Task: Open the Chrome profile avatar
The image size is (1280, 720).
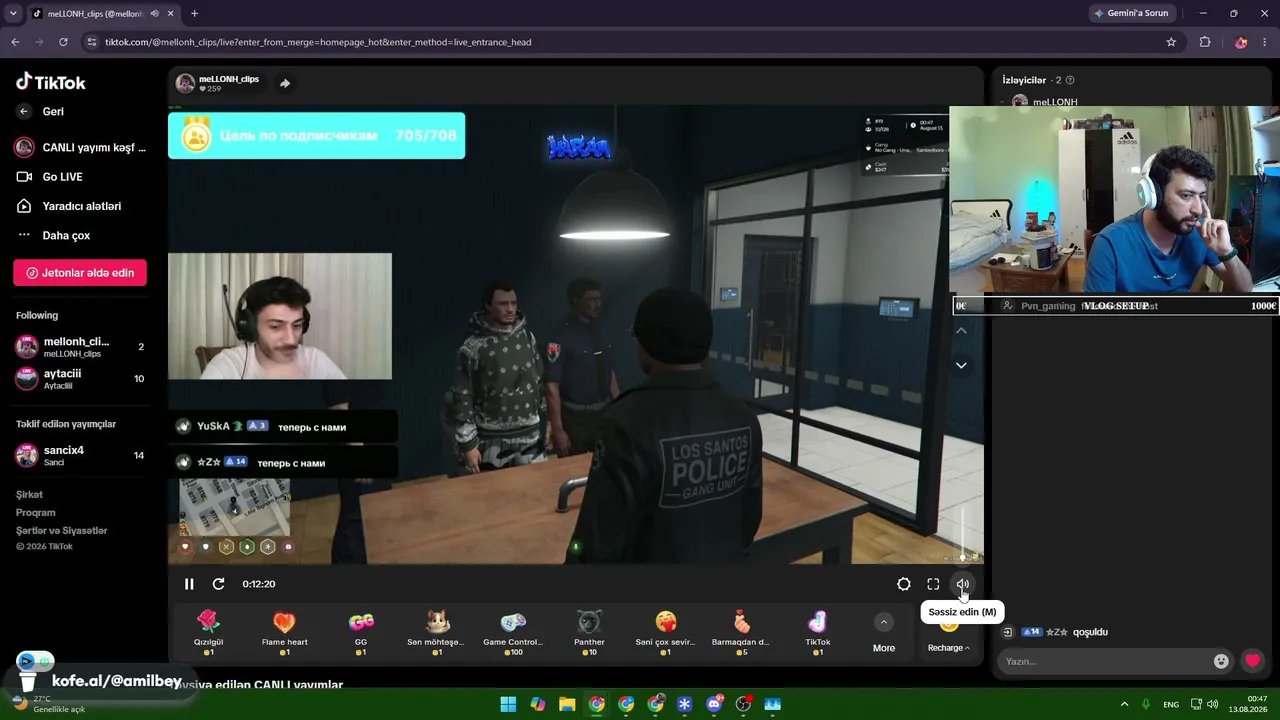Action: [x=1241, y=42]
